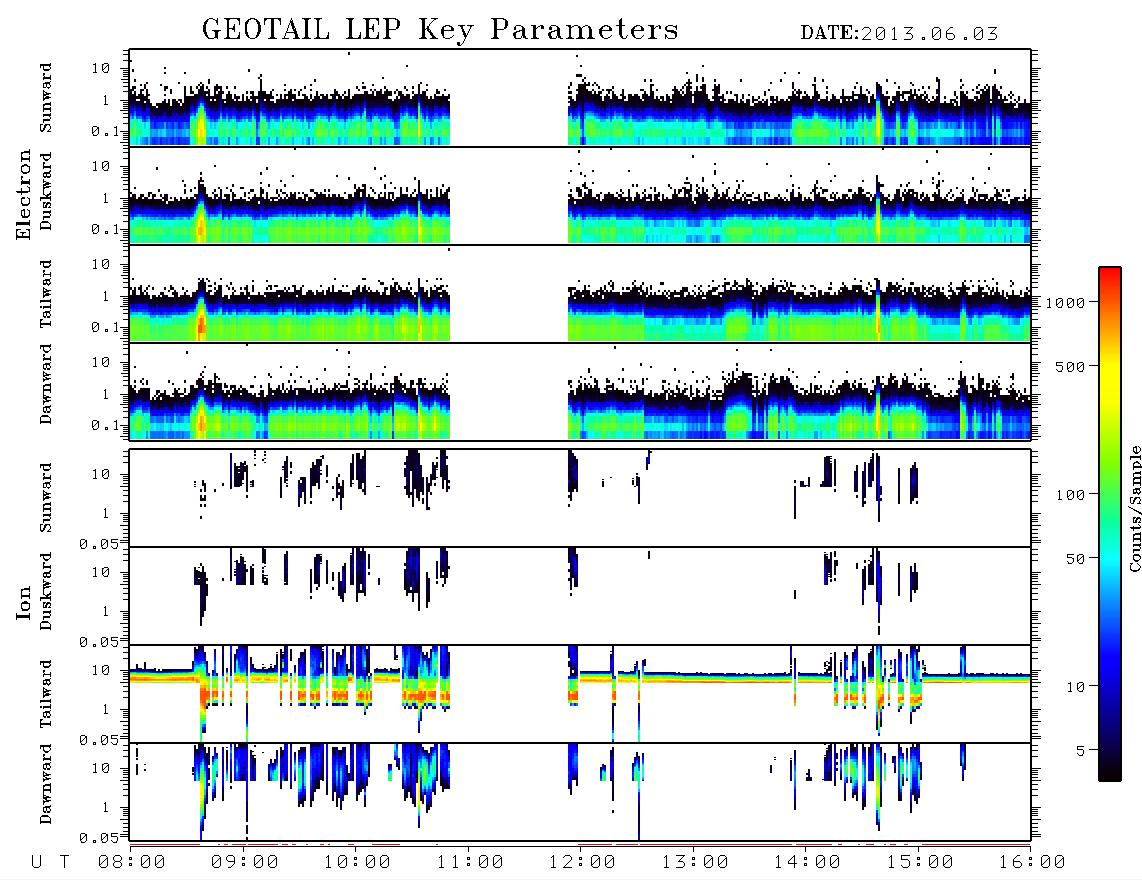This screenshot has width=1142, height=880.
Task: Select the Ion Sunward spectrogram panel
Action: [580, 498]
